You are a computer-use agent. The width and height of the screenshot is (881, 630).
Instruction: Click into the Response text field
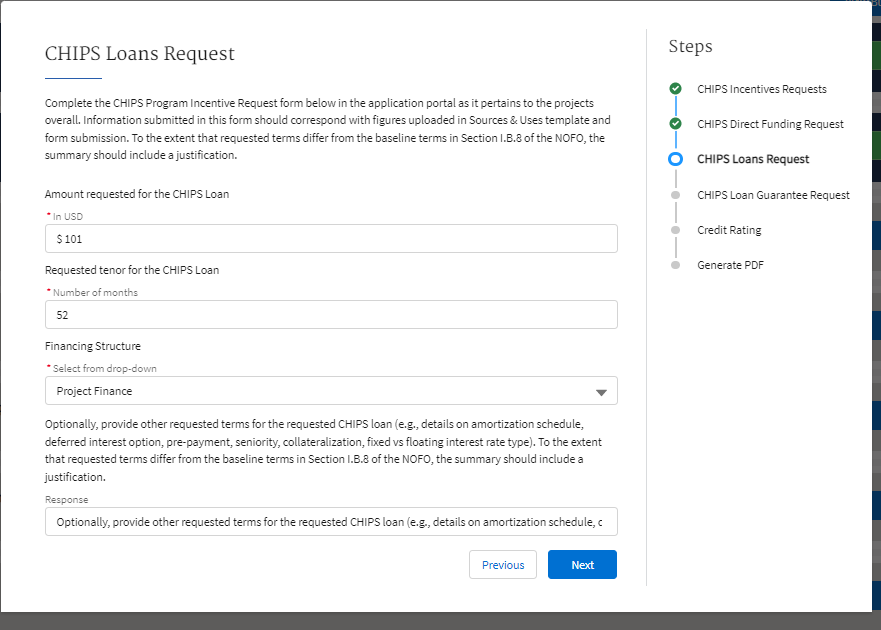pos(331,522)
